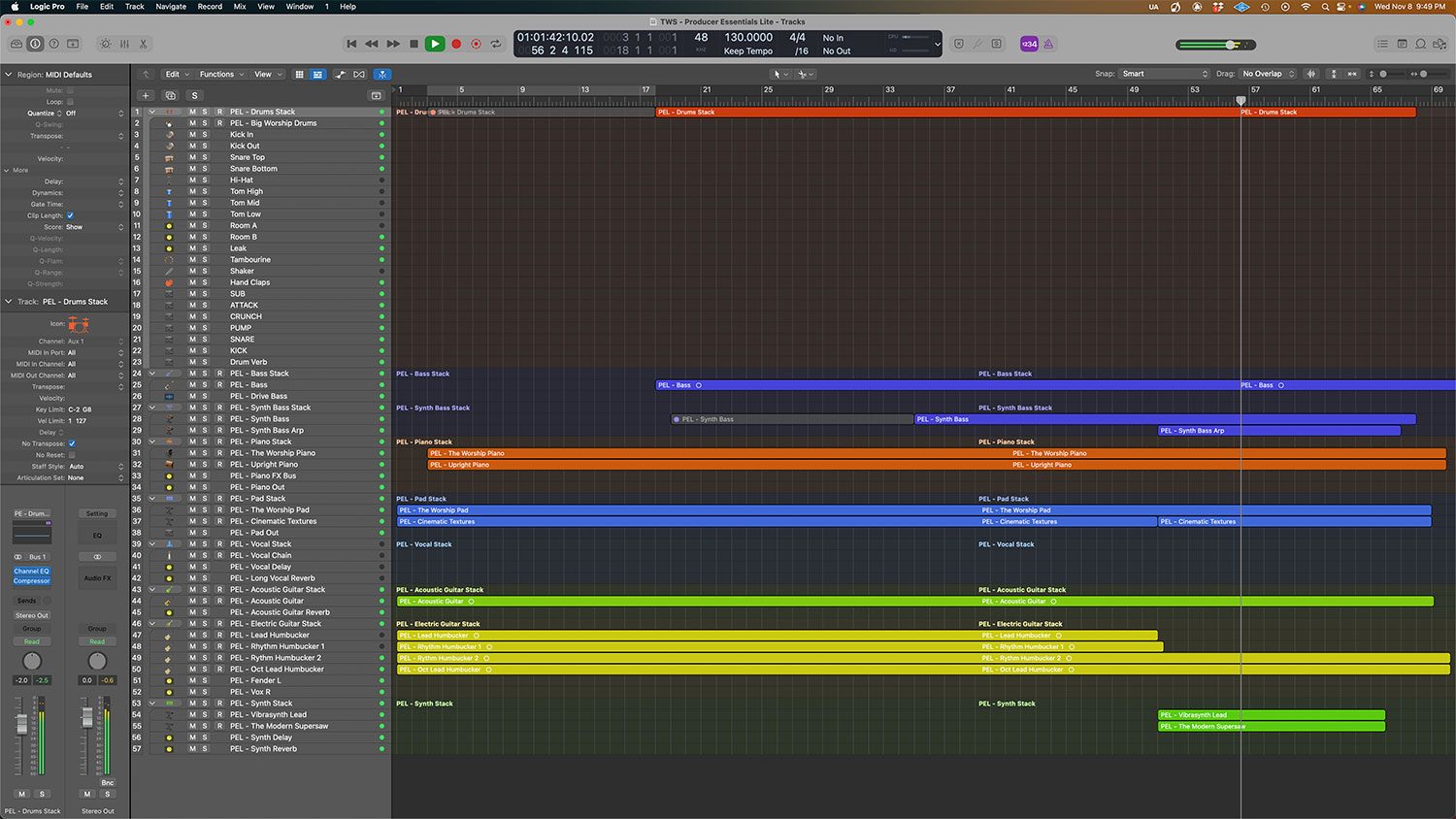Open the Navigate menu
This screenshot has width=1456, height=819.
pyautogui.click(x=171, y=7)
